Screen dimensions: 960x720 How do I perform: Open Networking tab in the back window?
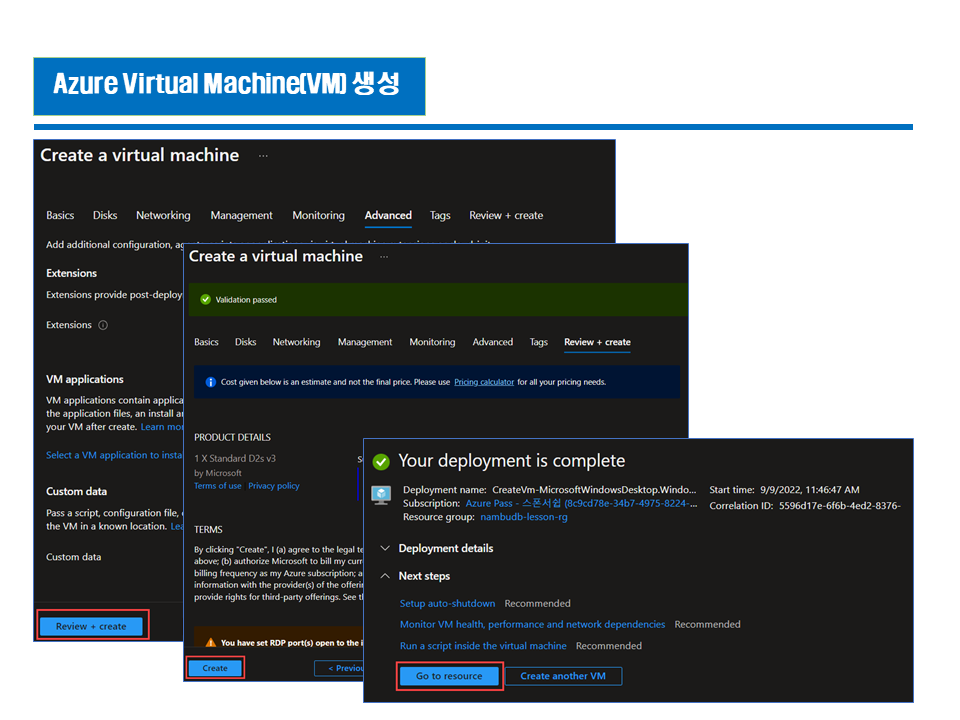163,216
